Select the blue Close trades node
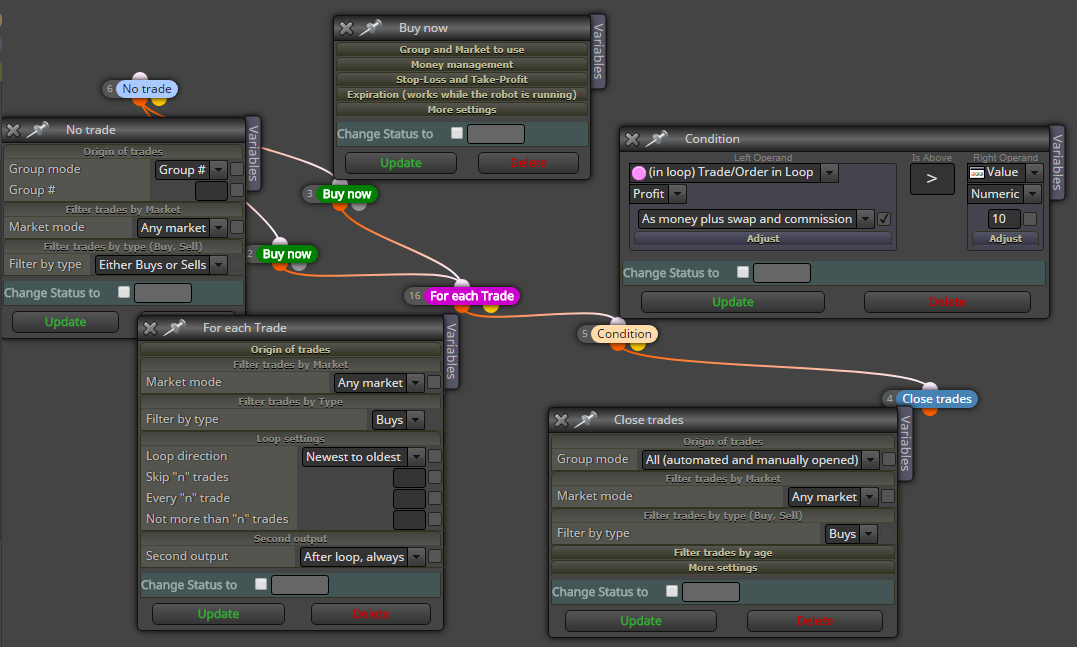 [x=936, y=399]
